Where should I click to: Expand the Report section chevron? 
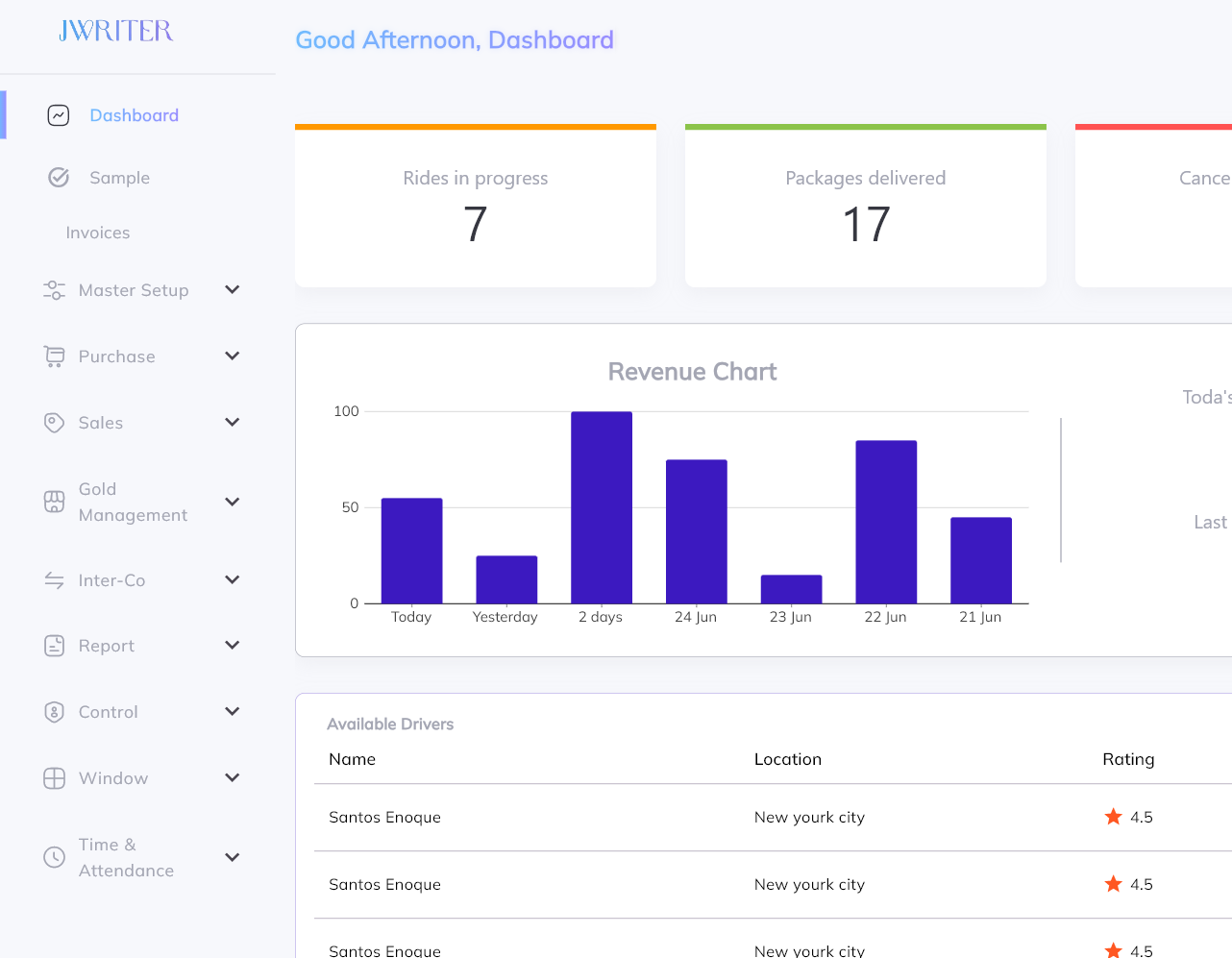pos(232,646)
